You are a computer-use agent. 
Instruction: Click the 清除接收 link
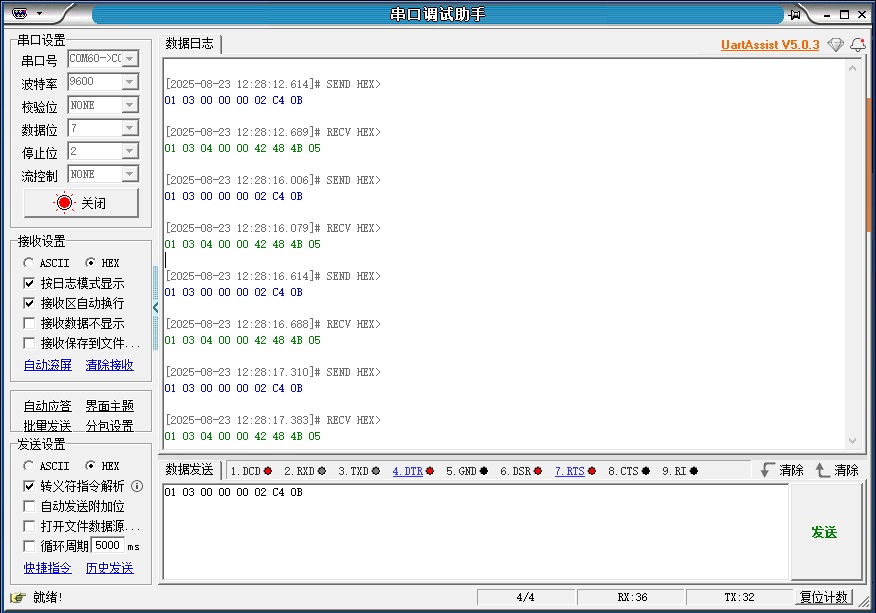(109, 365)
